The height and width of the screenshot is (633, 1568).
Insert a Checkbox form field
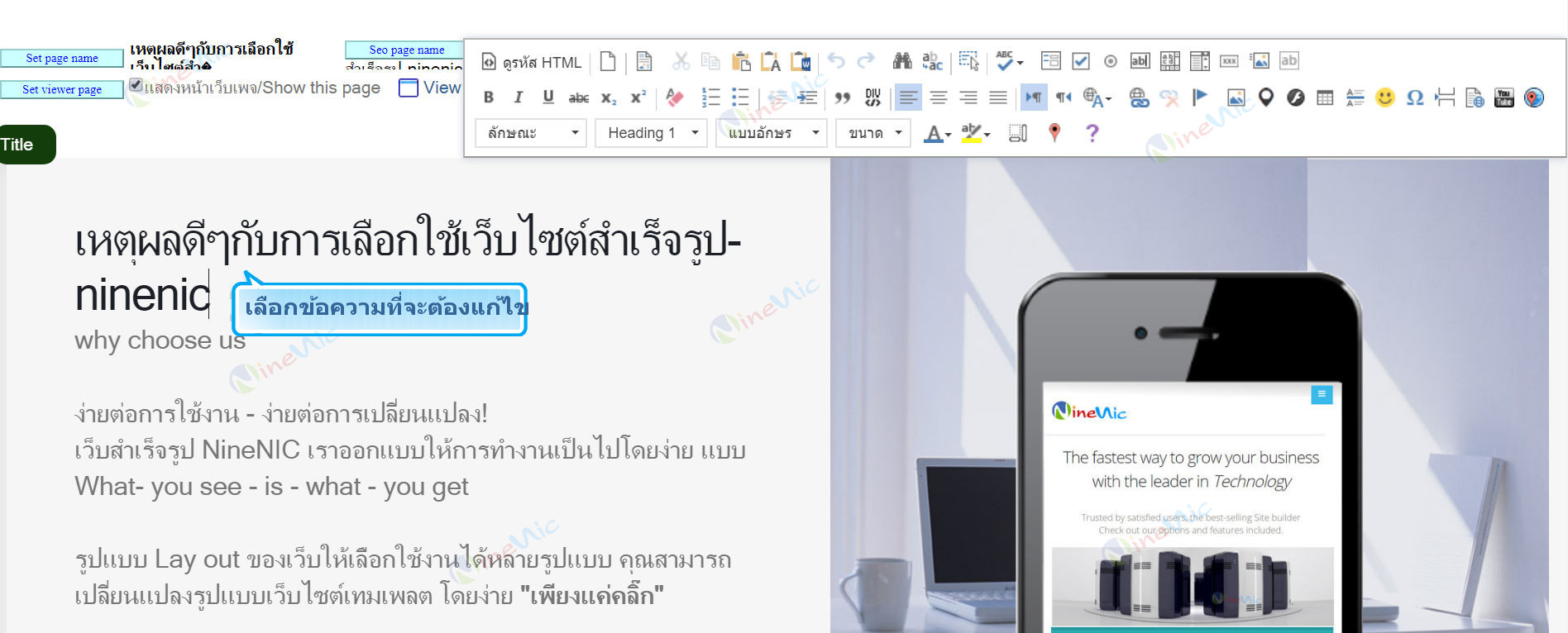tap(1081, 61)
